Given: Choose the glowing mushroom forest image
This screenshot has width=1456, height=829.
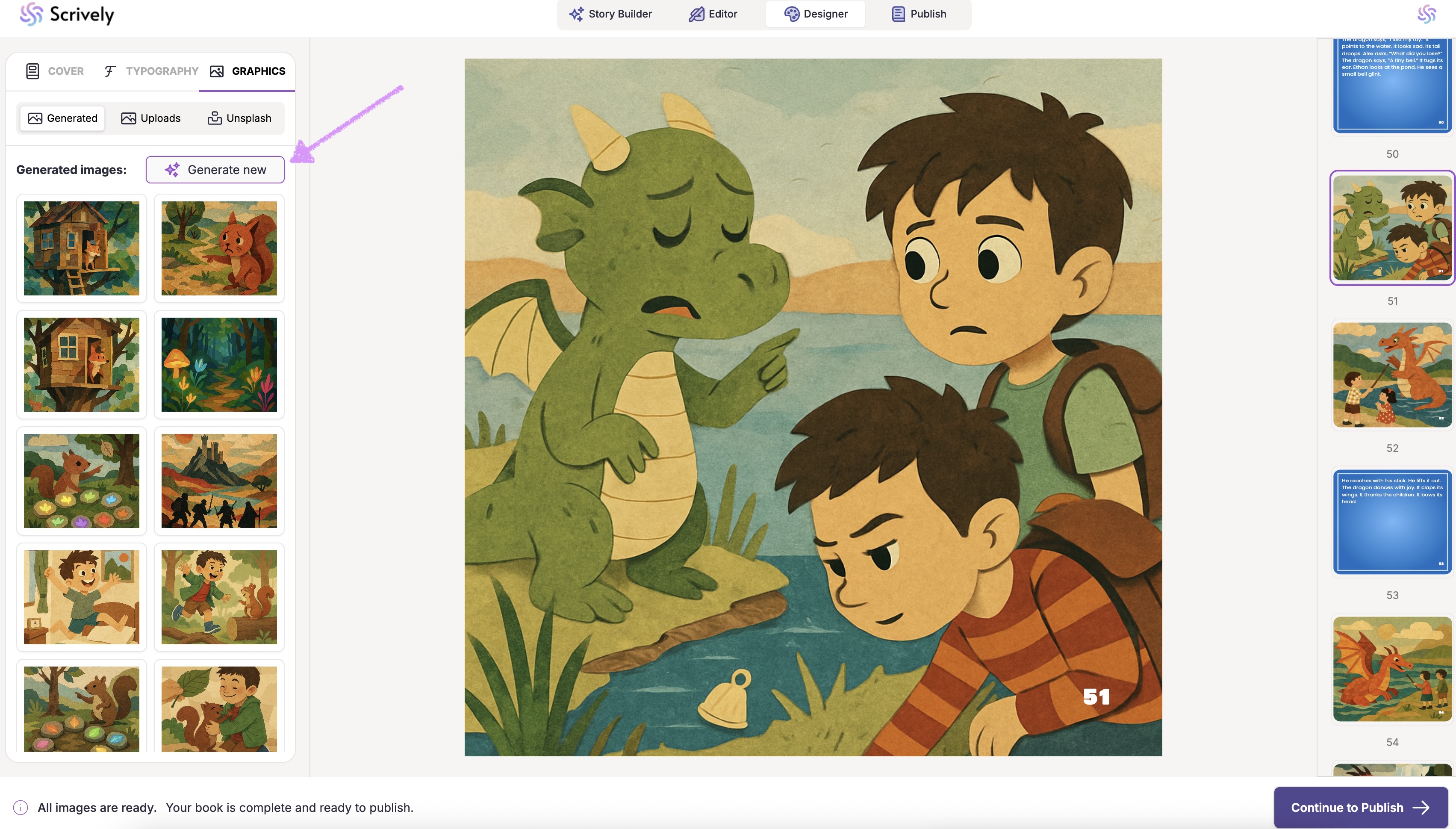Looking at the screenshot, I should tap(219, 364).
